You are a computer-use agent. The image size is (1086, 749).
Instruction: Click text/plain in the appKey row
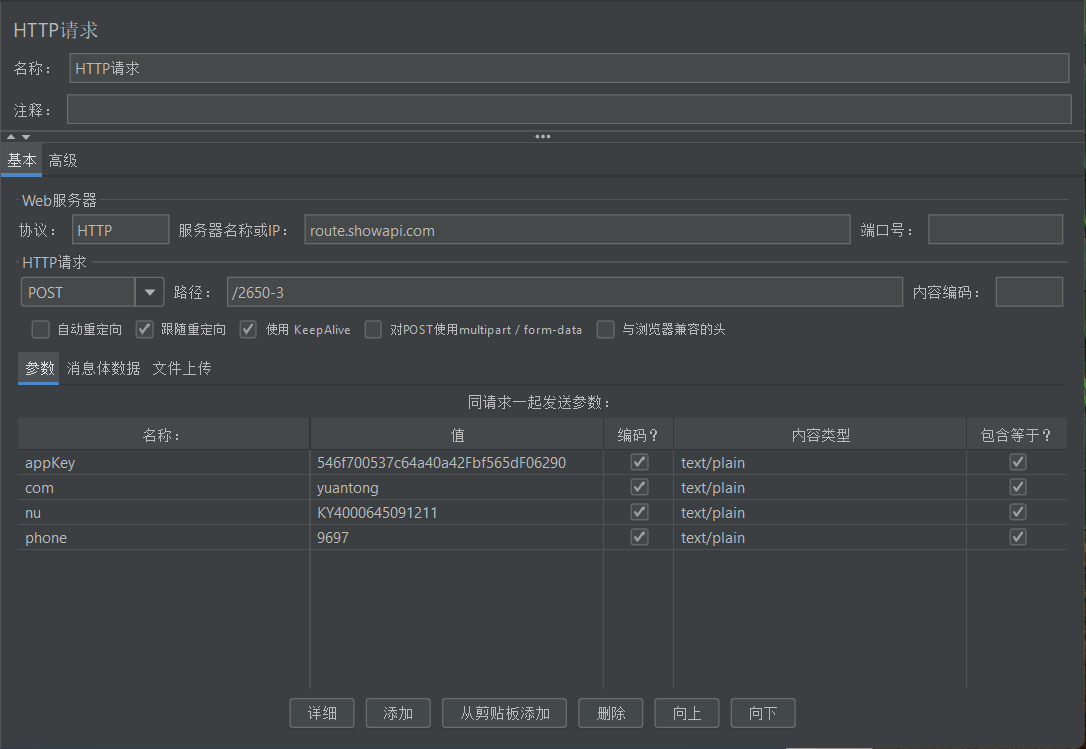coord(713,463)
